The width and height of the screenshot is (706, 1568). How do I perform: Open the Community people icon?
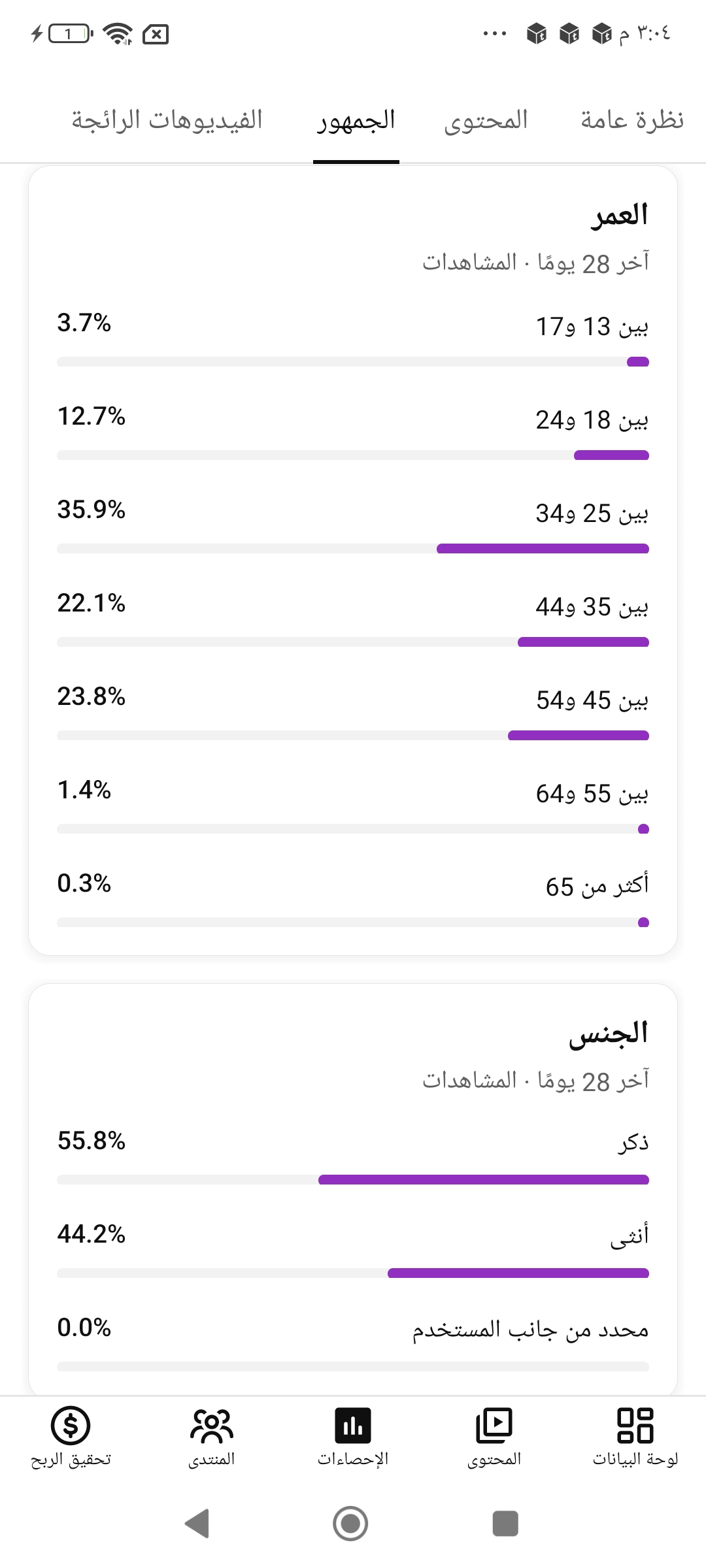212,1425
